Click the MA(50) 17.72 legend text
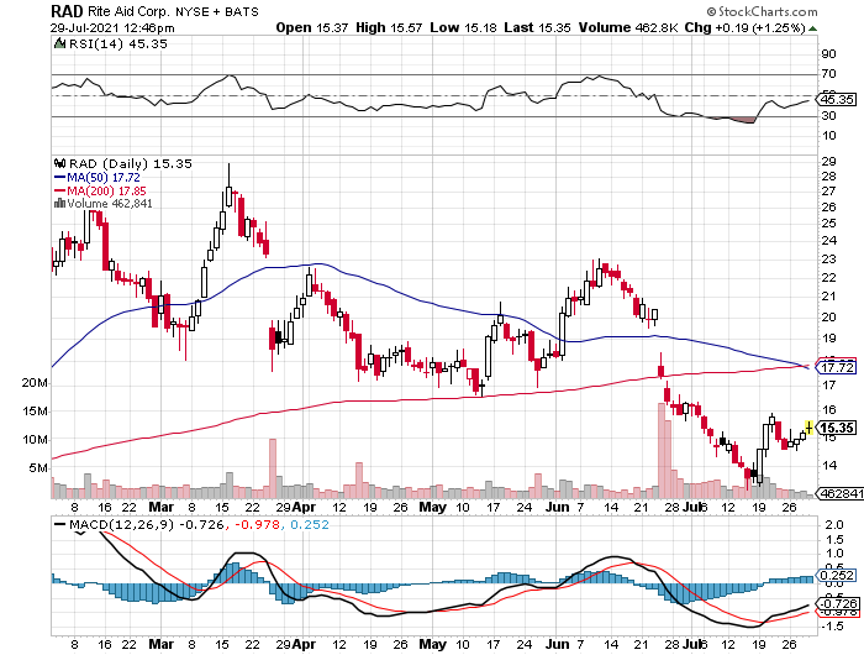 (x=104, y=177)
